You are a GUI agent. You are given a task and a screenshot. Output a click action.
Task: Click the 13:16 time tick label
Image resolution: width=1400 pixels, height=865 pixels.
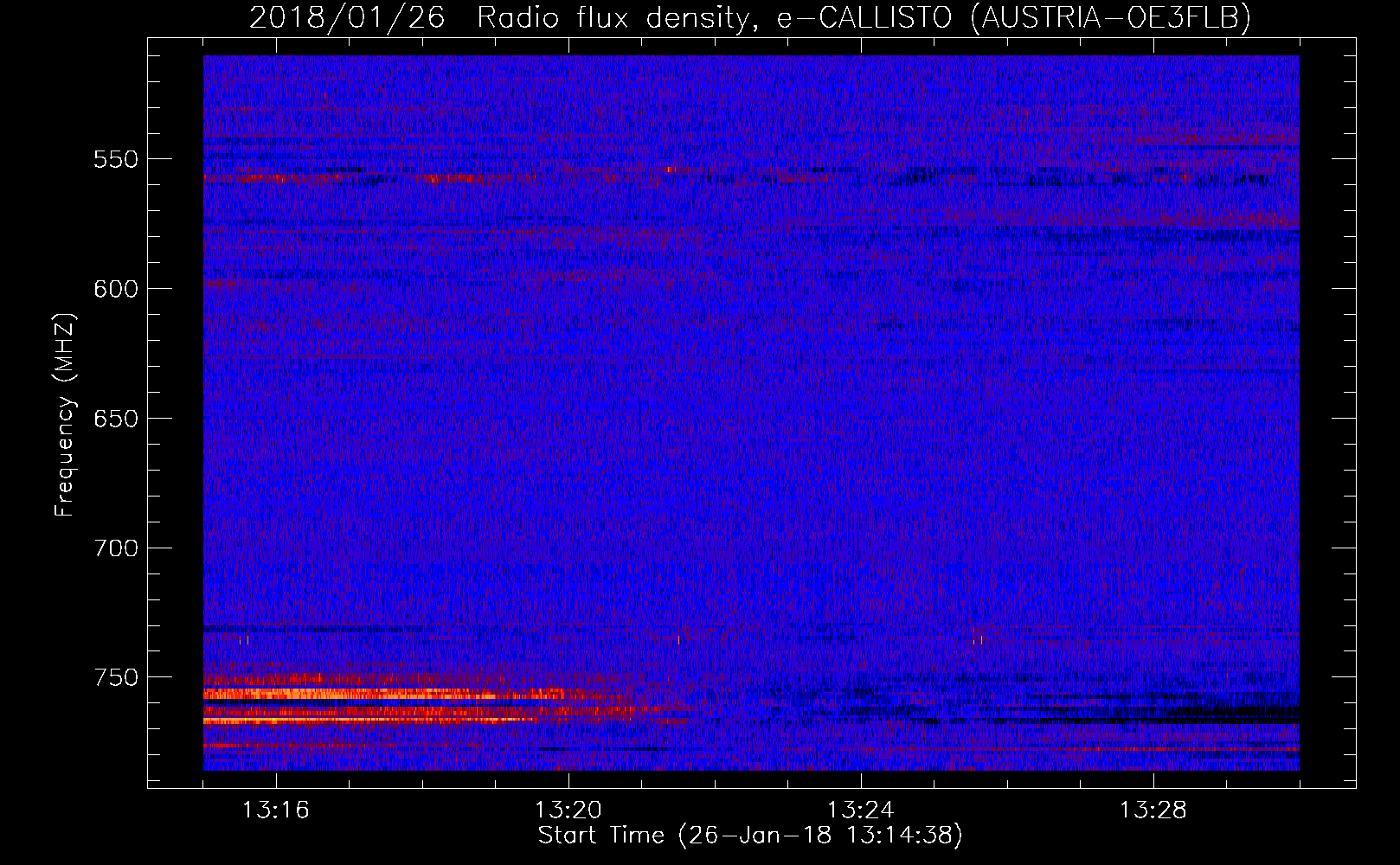point(276,811)
